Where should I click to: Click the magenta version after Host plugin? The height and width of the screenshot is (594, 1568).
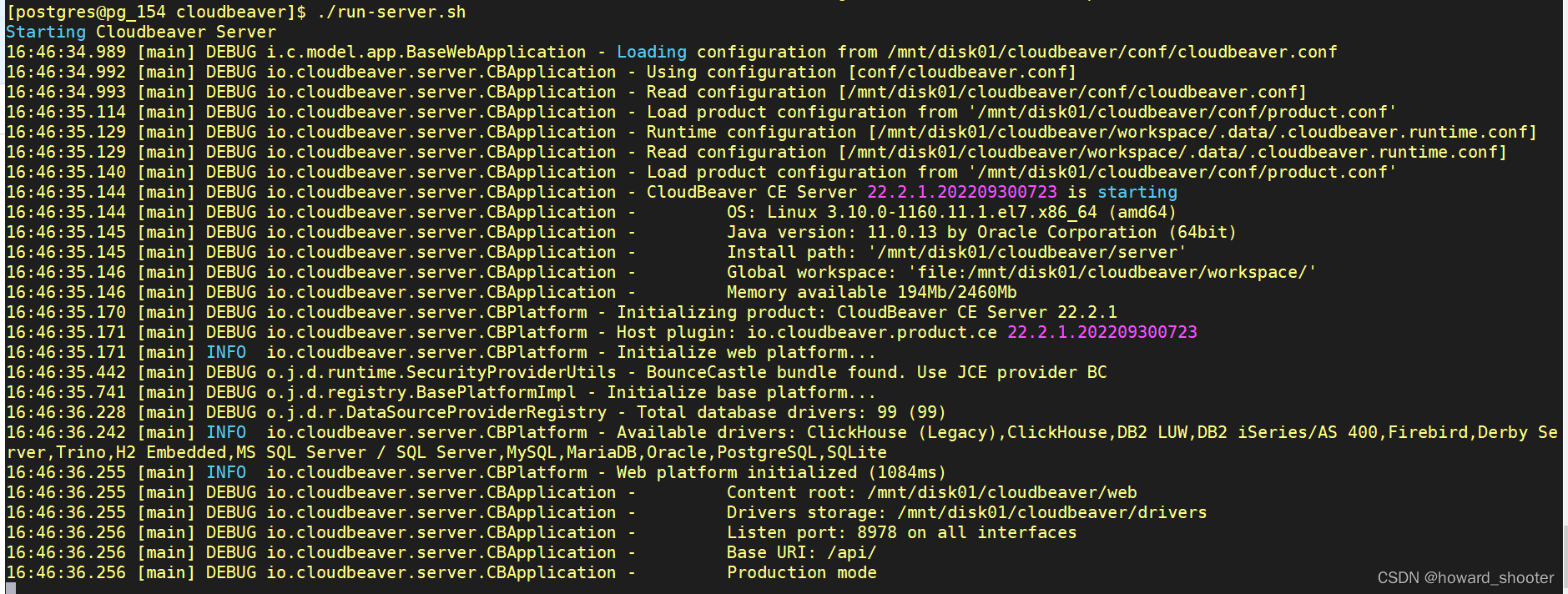click(1102, 333)
